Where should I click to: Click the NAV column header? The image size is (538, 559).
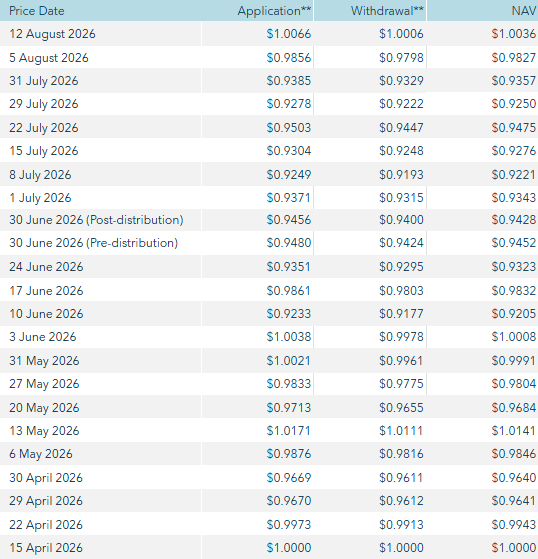pos(523,11)
